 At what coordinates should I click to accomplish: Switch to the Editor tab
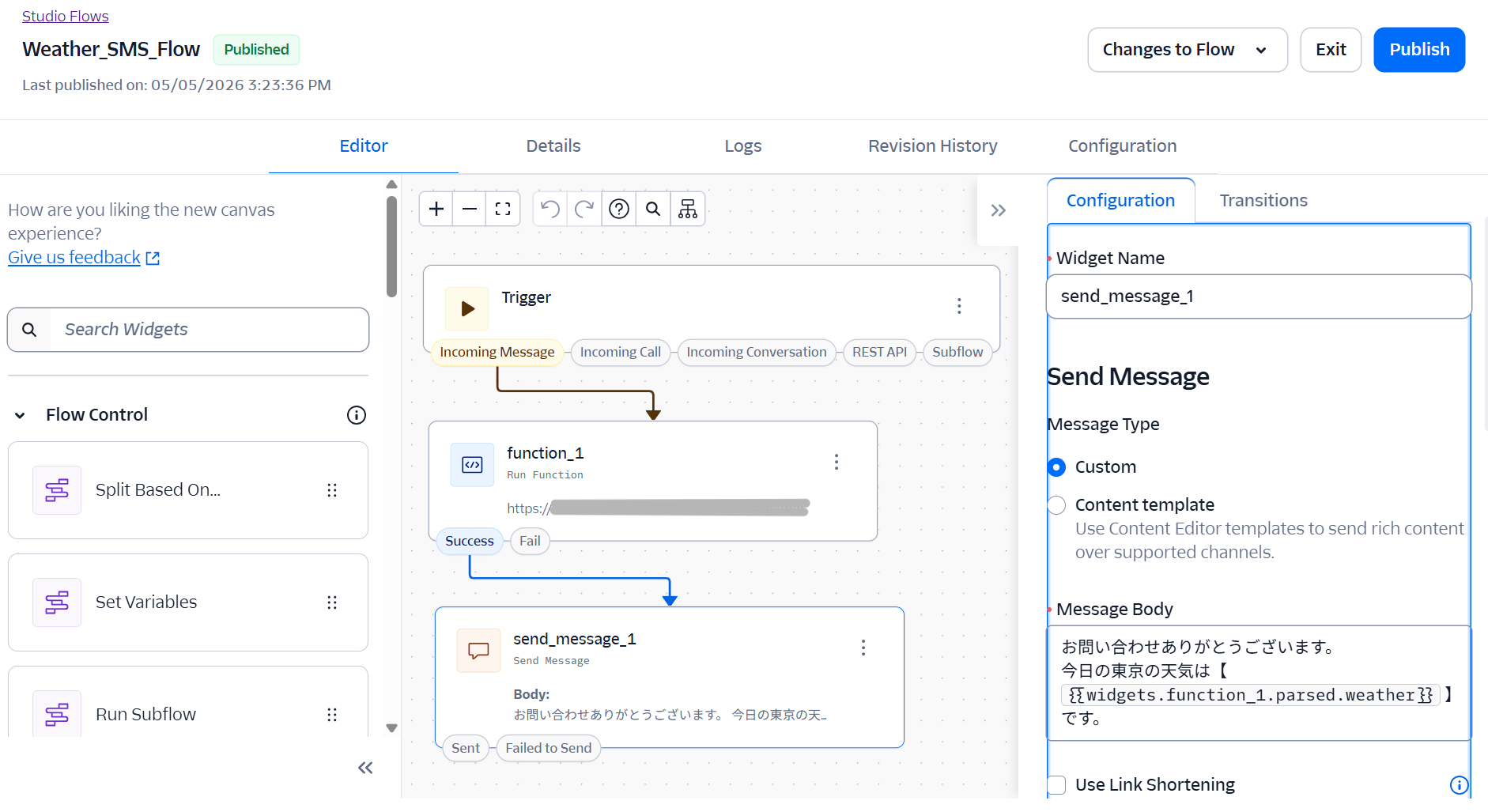click(x=364, y=146)
